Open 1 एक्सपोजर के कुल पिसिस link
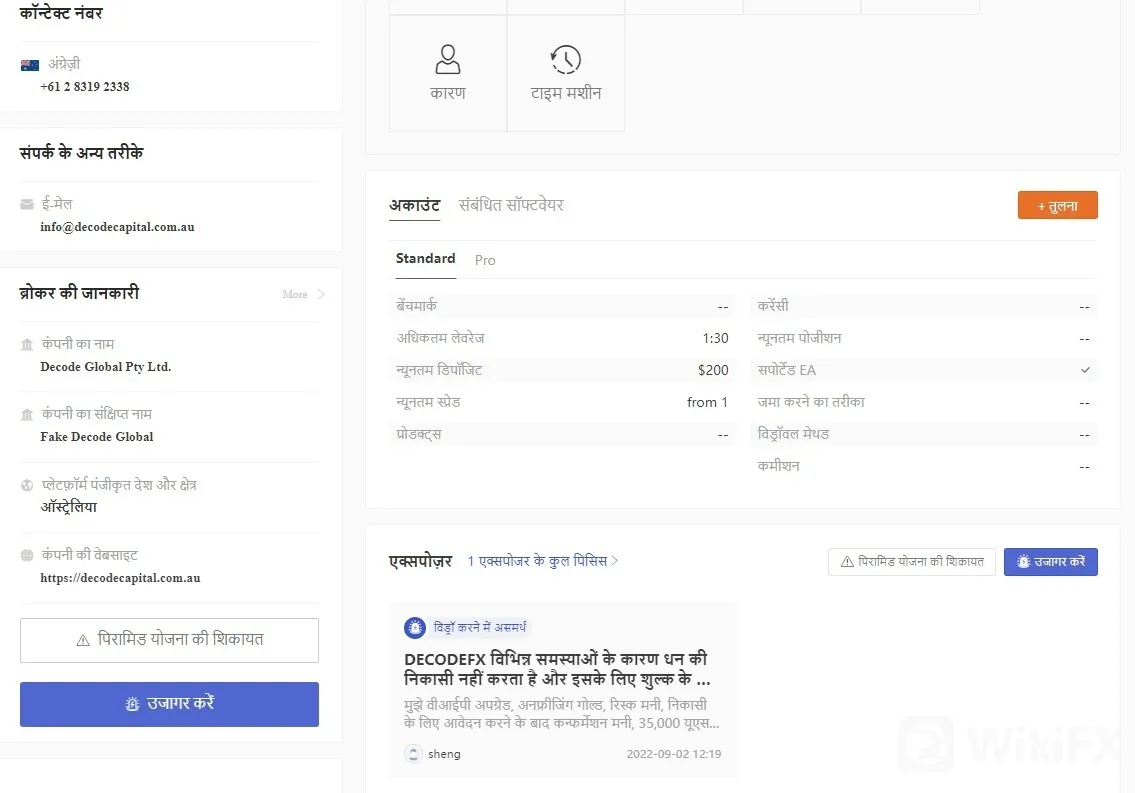 pyautogui.click(x=543, y=561)
